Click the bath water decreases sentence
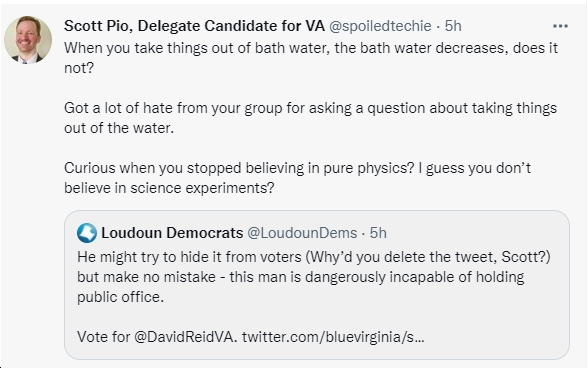This screenshot has height=368, width=588. 311,58
